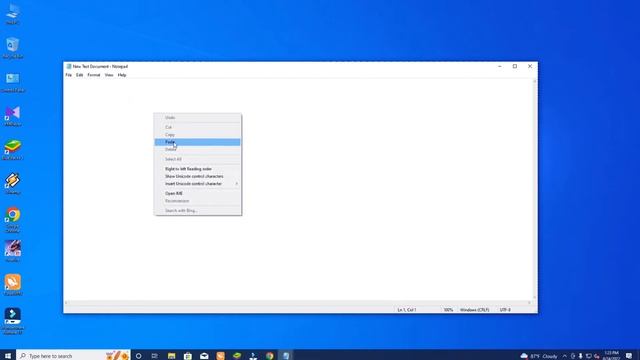Choose Open IME from context menu
The width and height of the screenshot is (640, 360).
tap(198, 193)
